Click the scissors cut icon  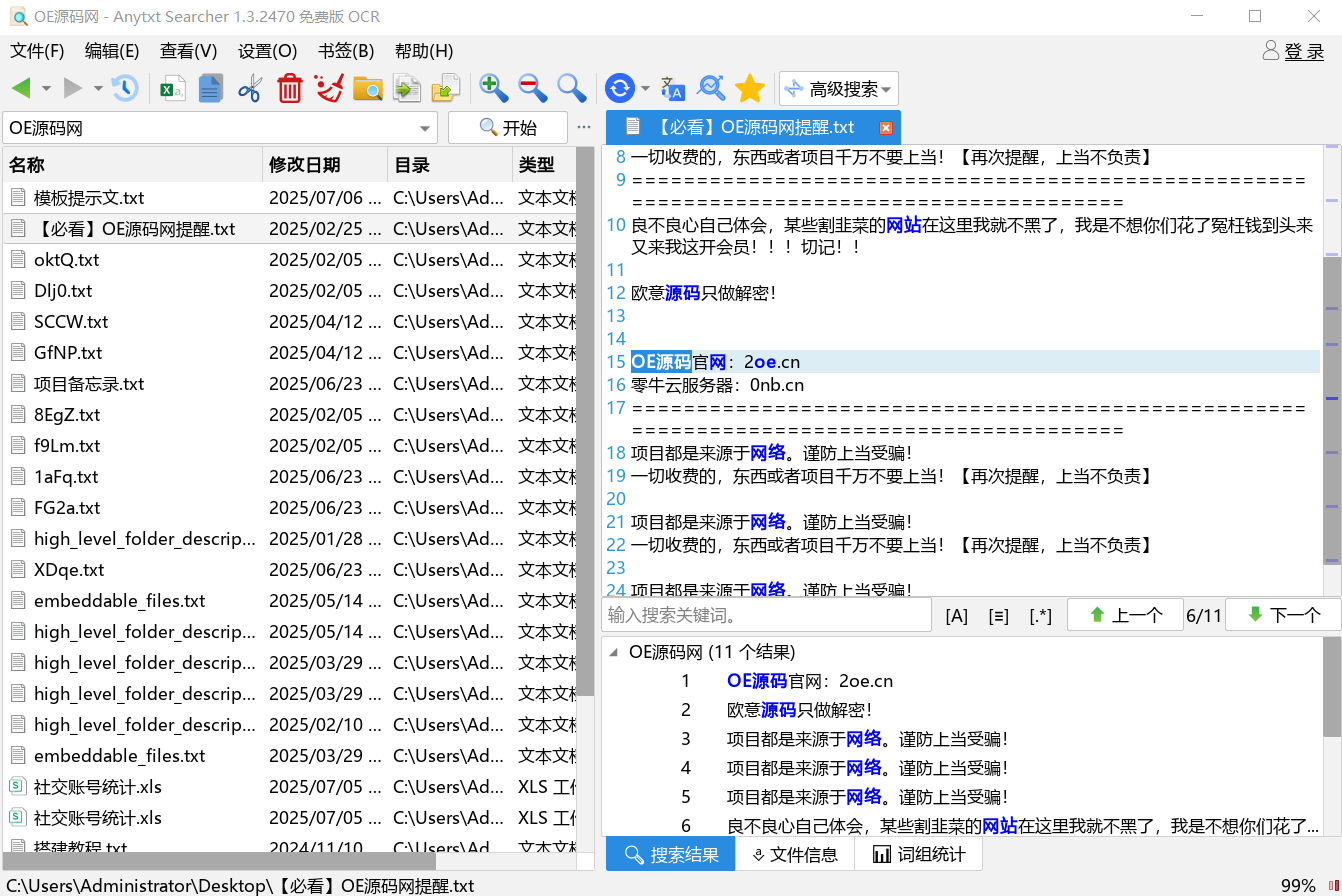[249, 89]
